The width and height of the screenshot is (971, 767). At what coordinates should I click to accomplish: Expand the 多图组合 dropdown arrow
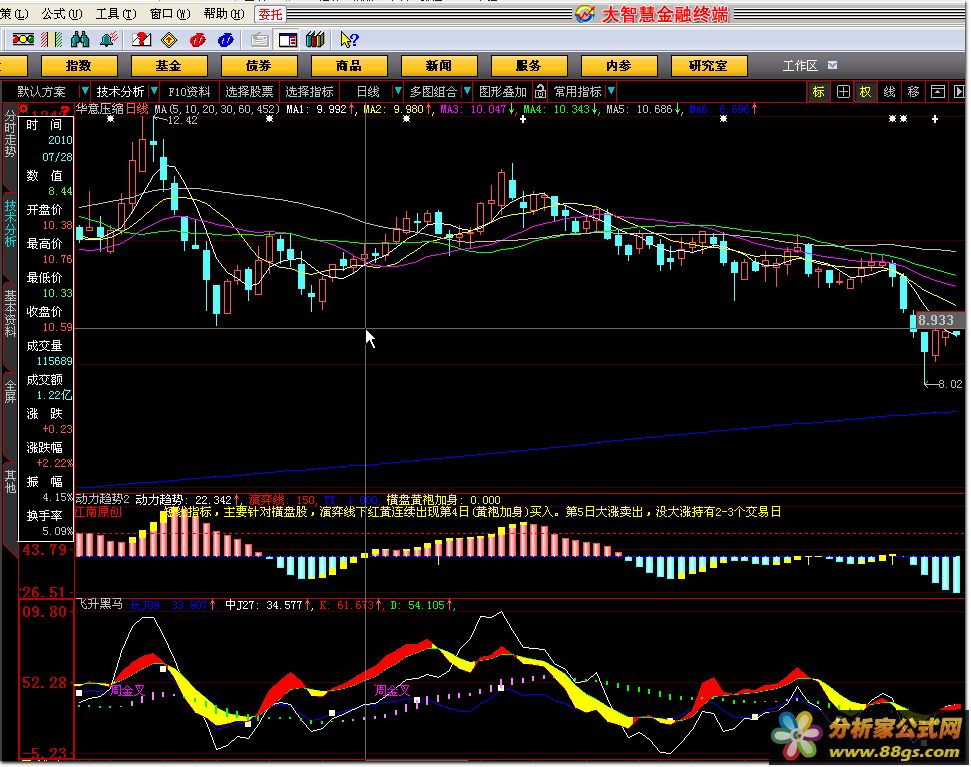[x=467, y=92]
